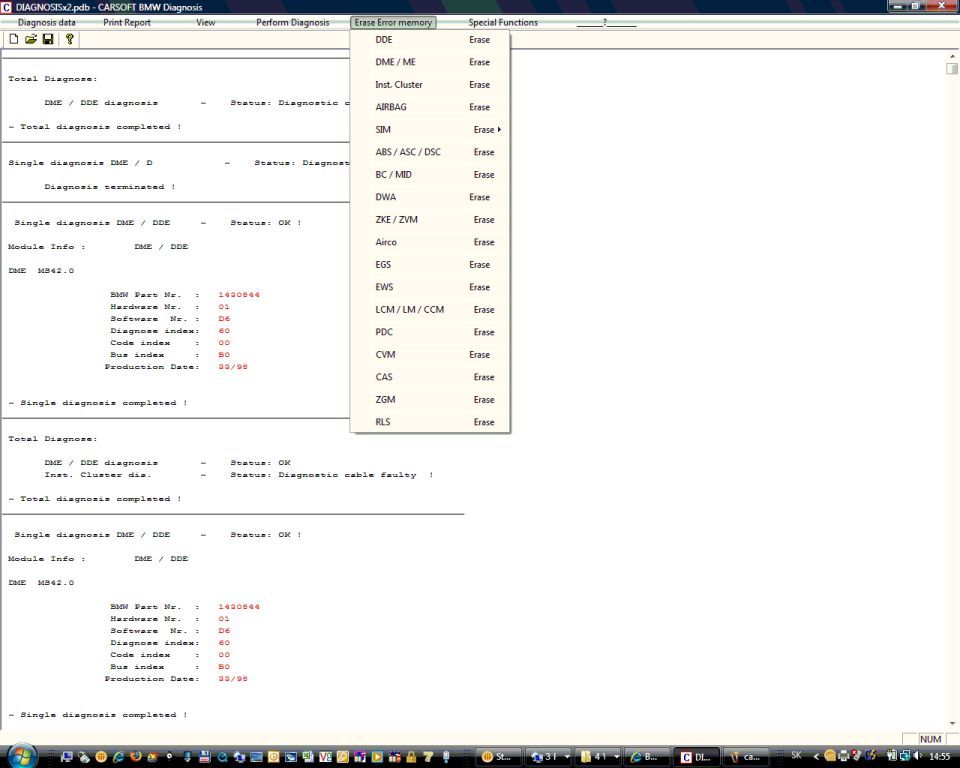
Task: Click the Help question mark toolbar icon
Action: [69, 39]
